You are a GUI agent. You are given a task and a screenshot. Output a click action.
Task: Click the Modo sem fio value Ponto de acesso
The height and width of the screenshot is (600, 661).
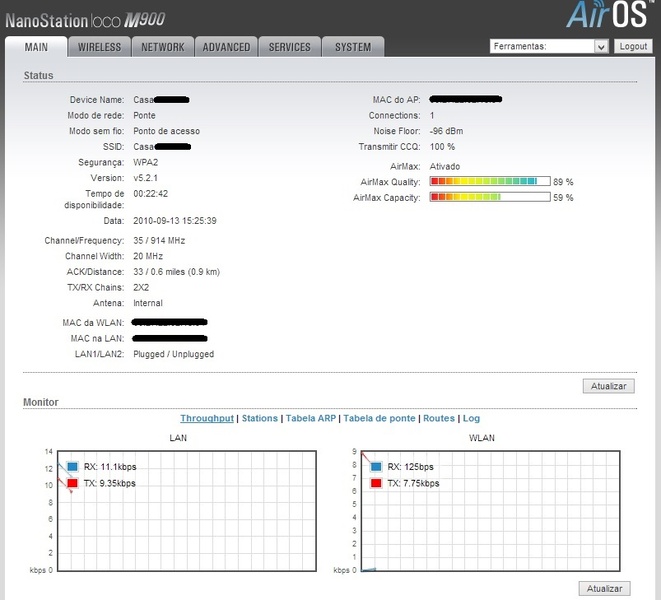tap(167, 131)
